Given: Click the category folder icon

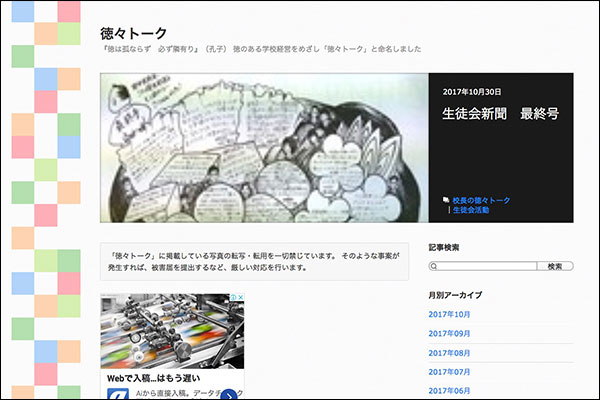Looking at the screenshot, I should 446,200.
